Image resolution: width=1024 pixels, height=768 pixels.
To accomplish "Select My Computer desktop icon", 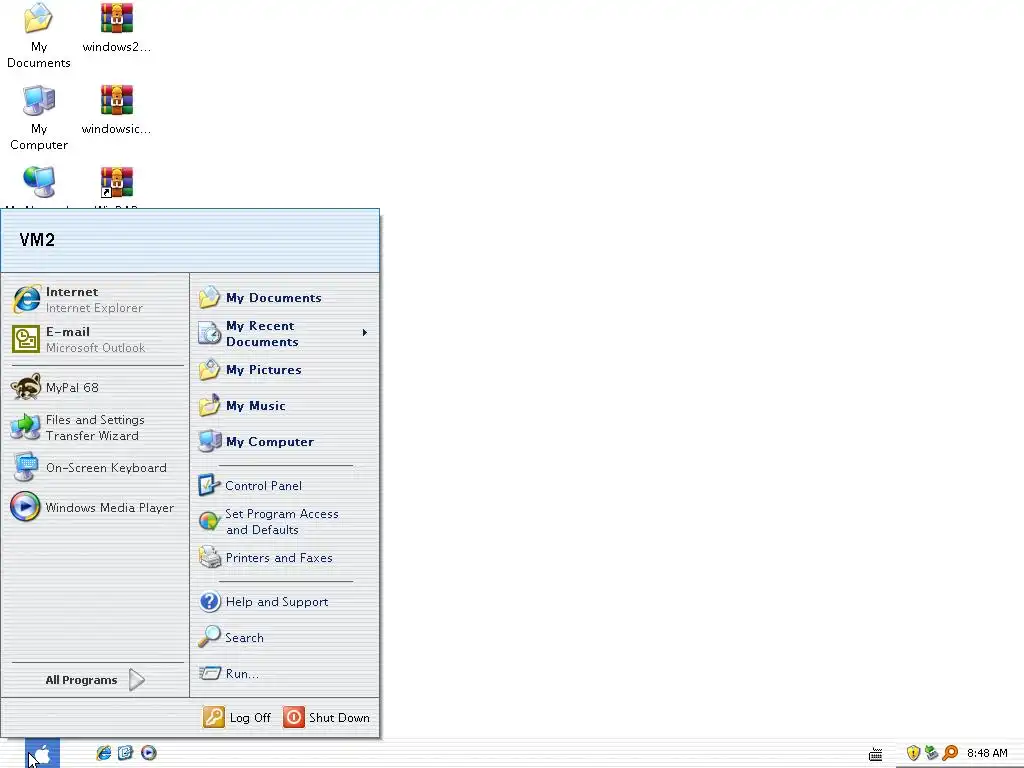I will [39, 118].
